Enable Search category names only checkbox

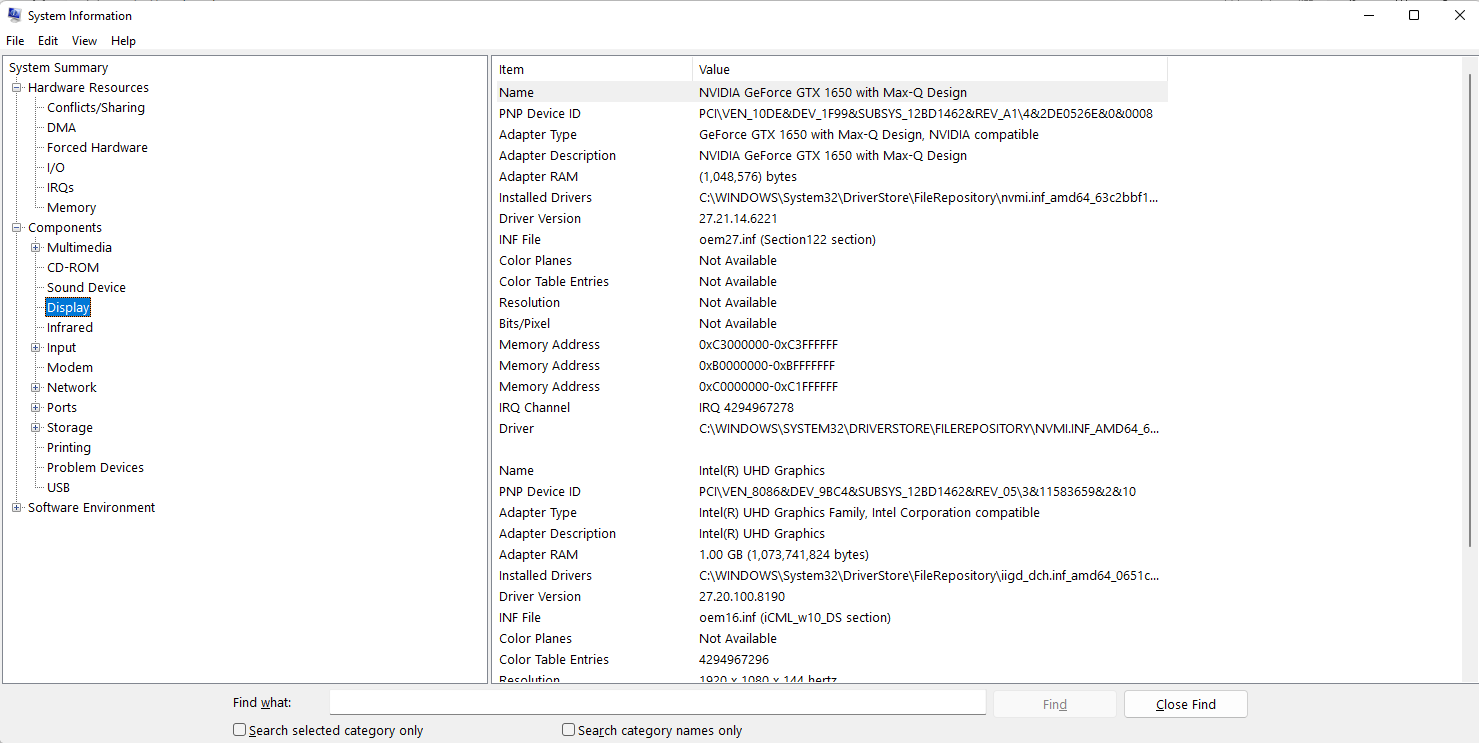pos(569,730)
